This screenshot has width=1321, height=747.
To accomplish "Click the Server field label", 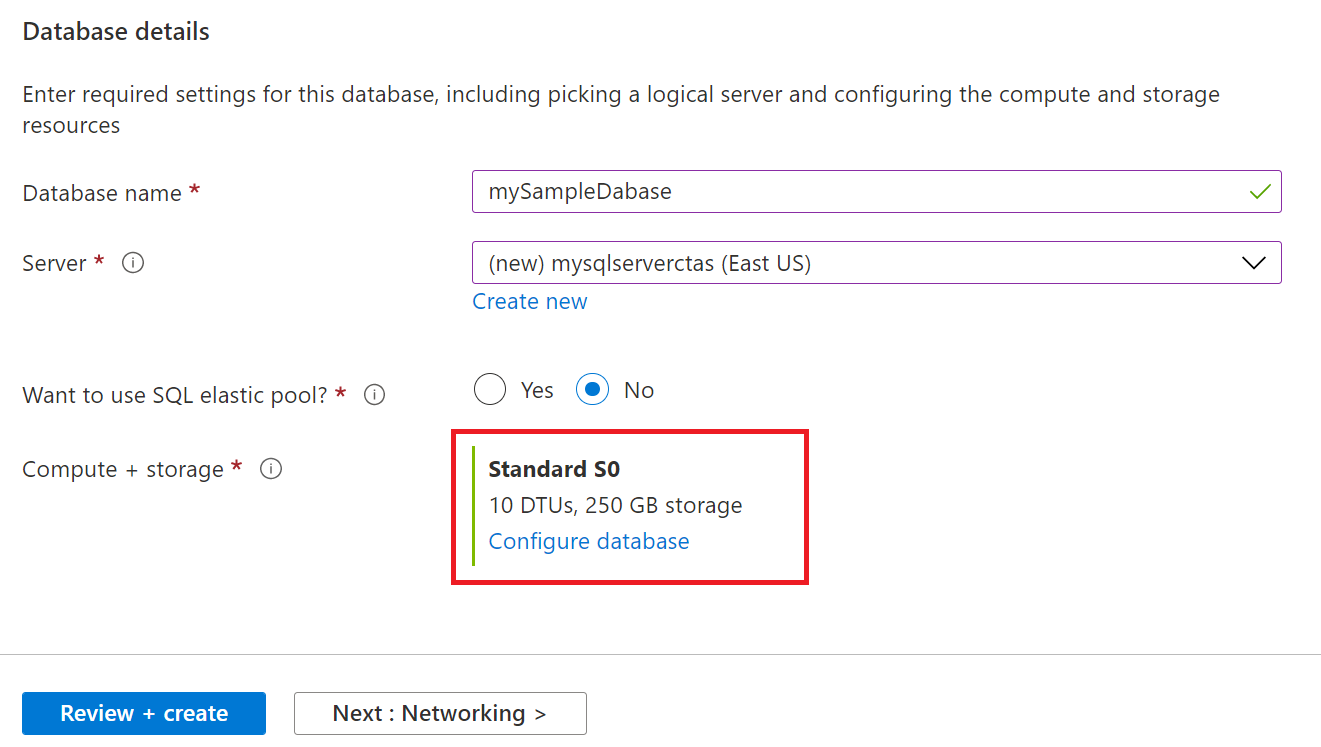I will (x=55, y=264).
